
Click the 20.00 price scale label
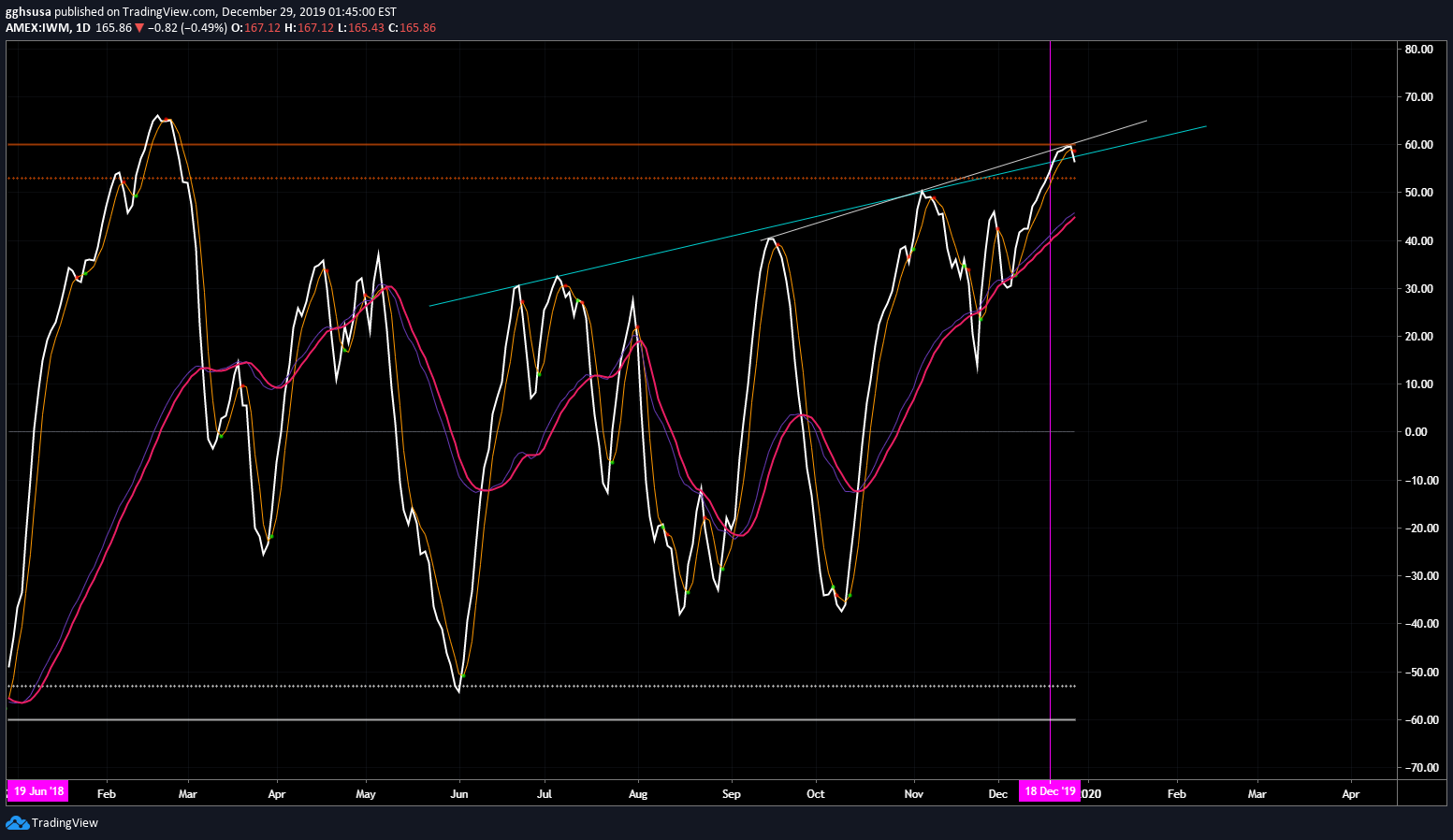tap(1418, 337)
